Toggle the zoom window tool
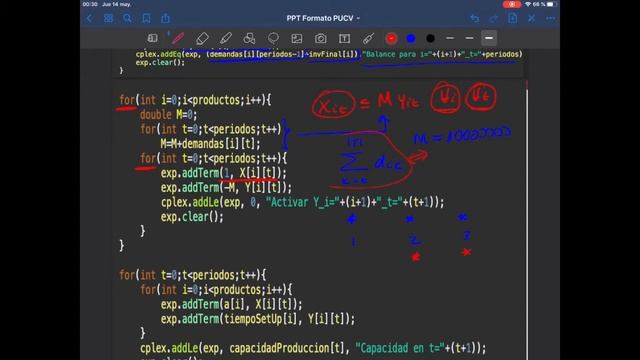 (153, 38)
